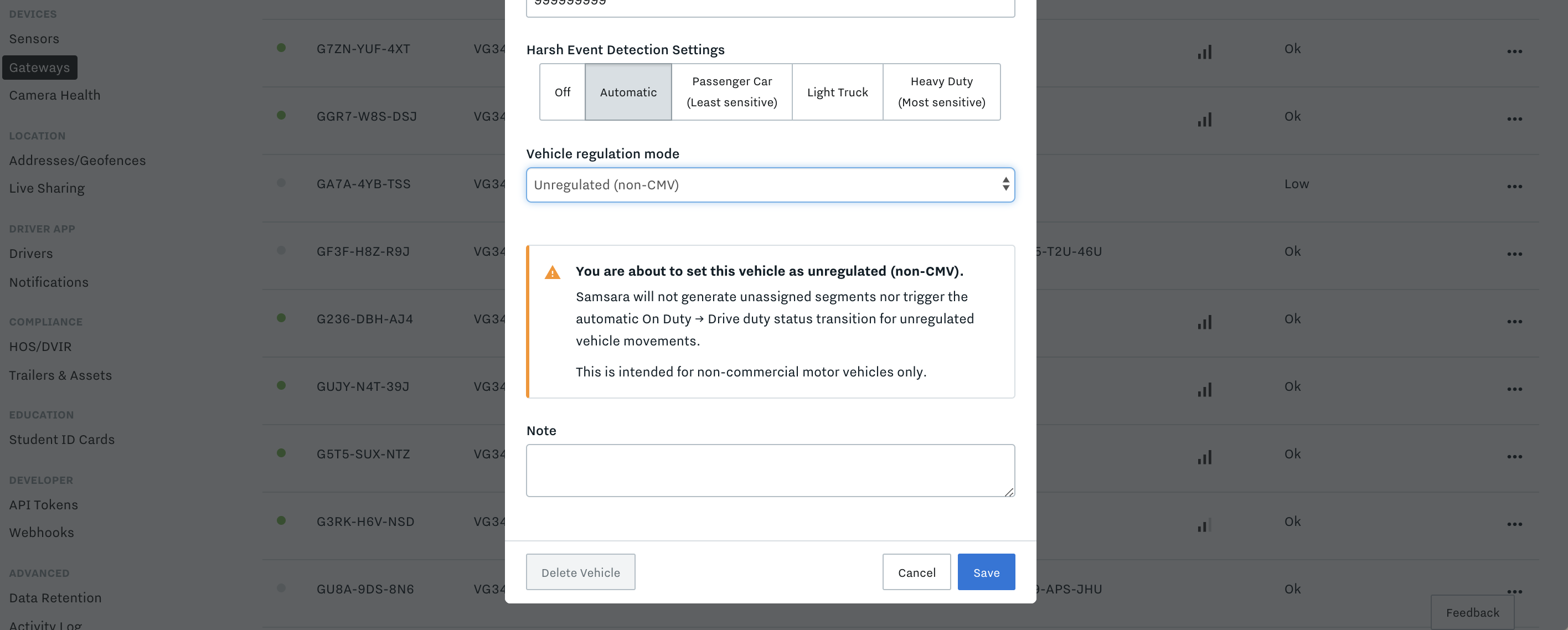The height and width of the screenshot is (630, 1568).
Task: Open Camera Health in sidebar
Action: (55, 96)
